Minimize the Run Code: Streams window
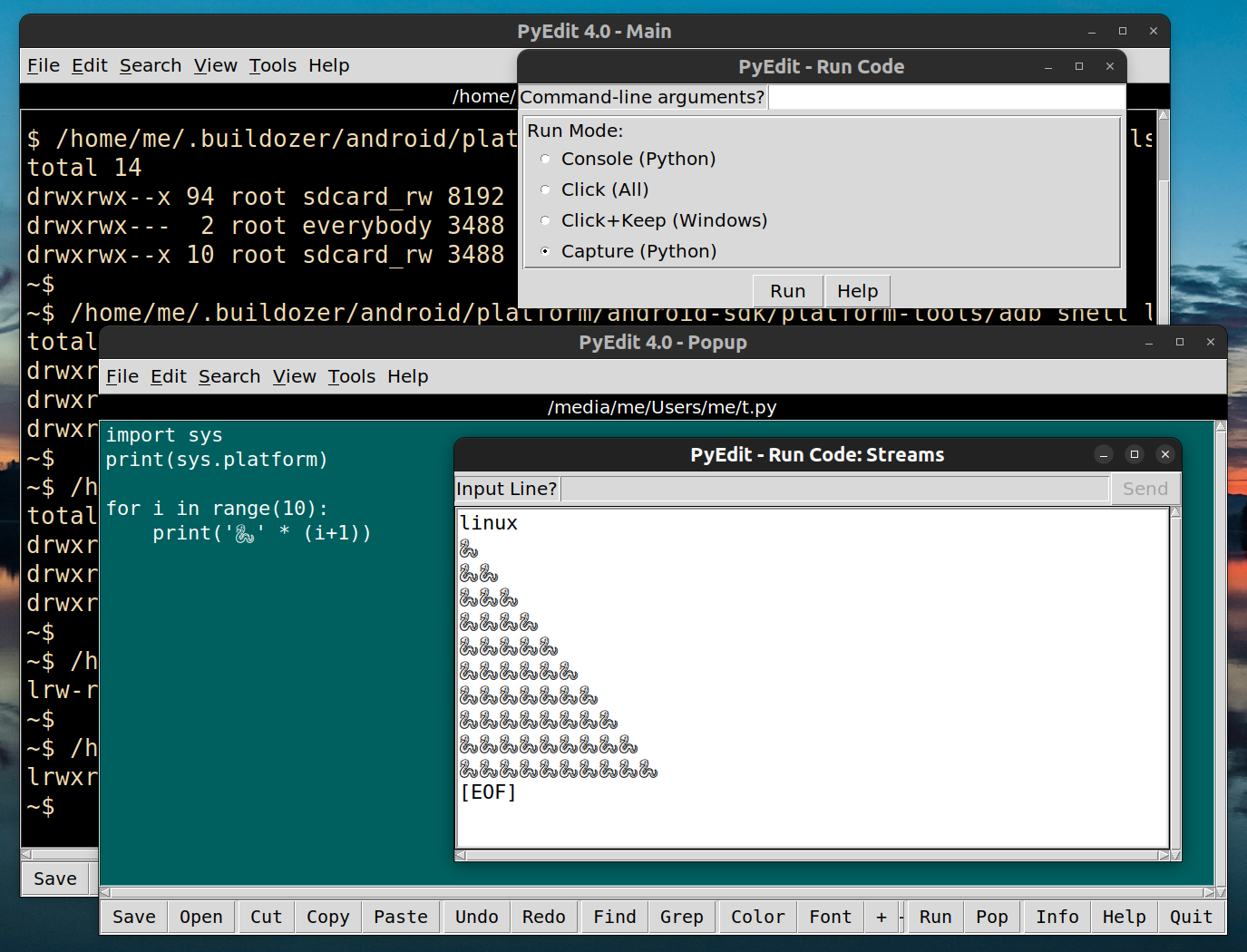Screen dimensions: 1247x952 1103,454
